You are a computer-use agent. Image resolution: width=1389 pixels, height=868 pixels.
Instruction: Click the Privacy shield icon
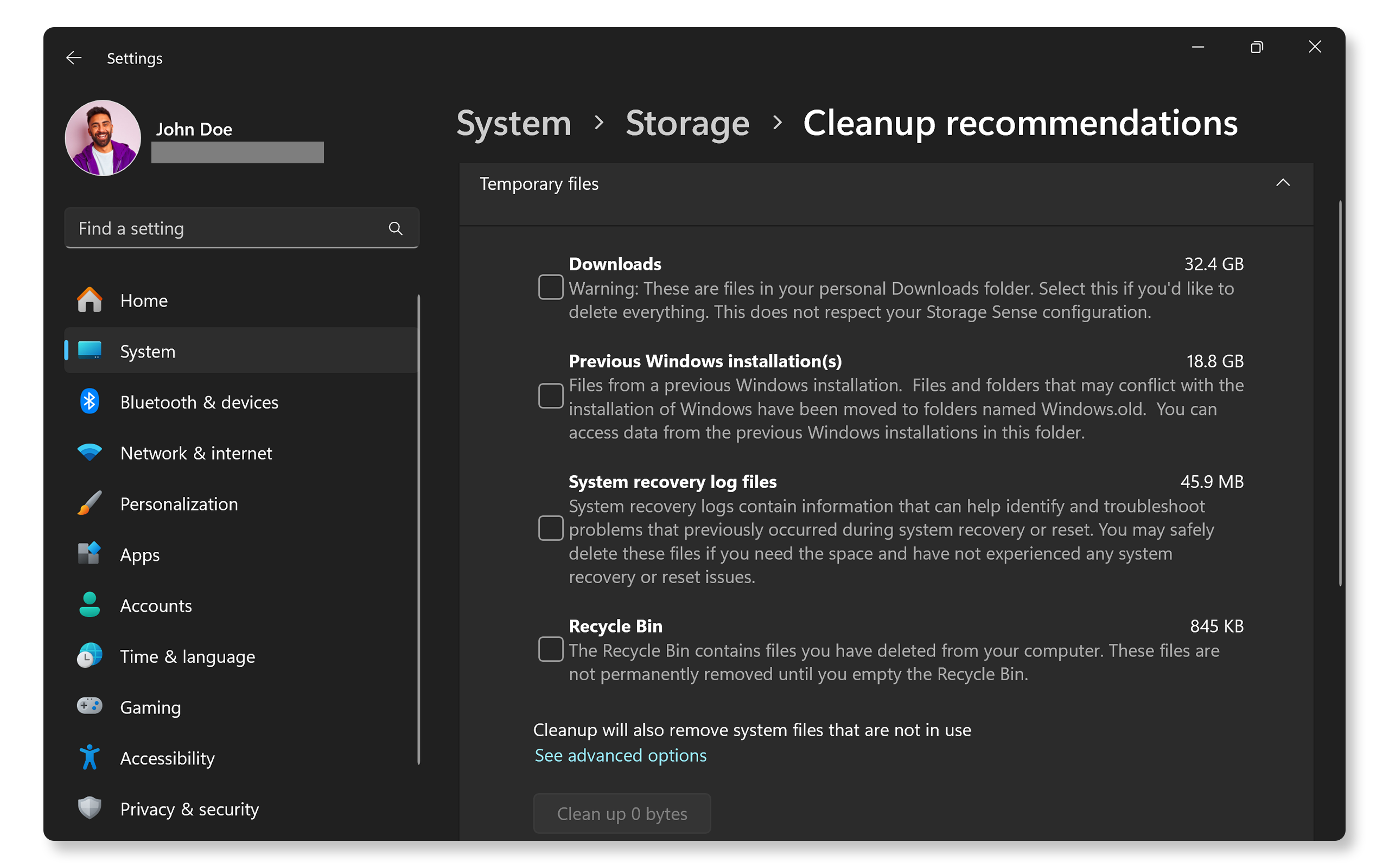click(x=90, y=808)
